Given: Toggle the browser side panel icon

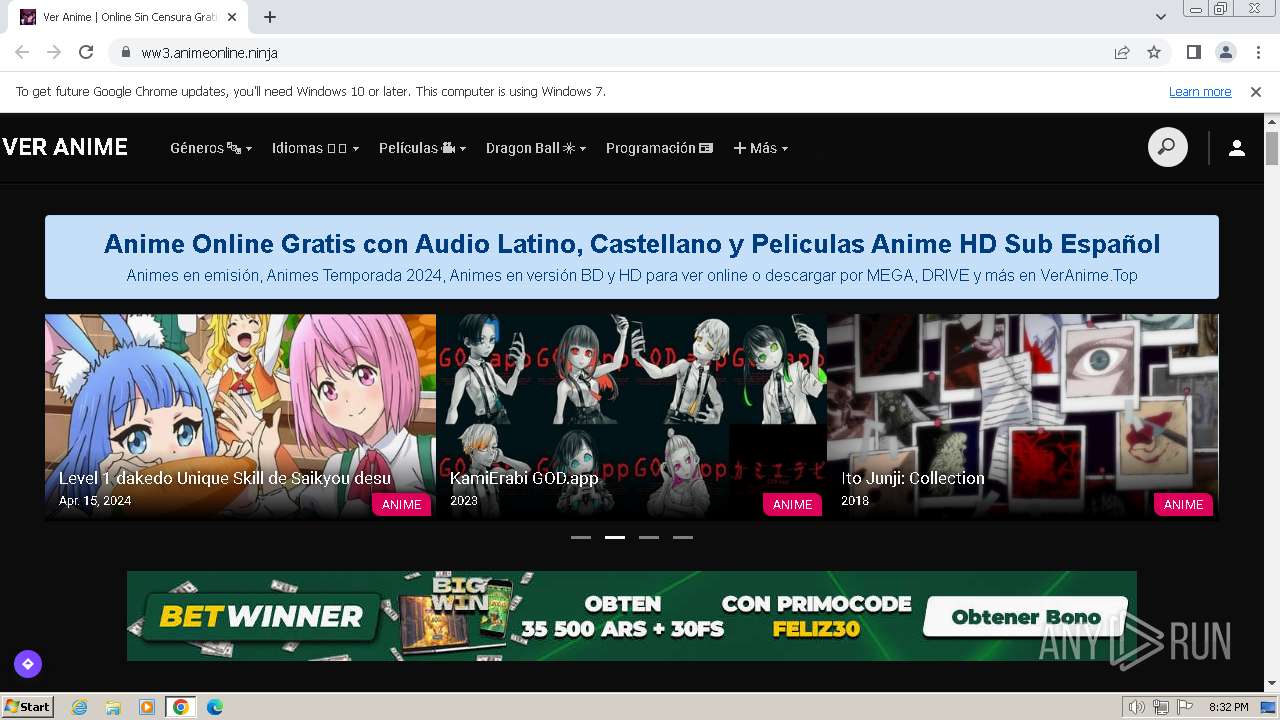Looking at the screenshot, I should point(1193,52).
